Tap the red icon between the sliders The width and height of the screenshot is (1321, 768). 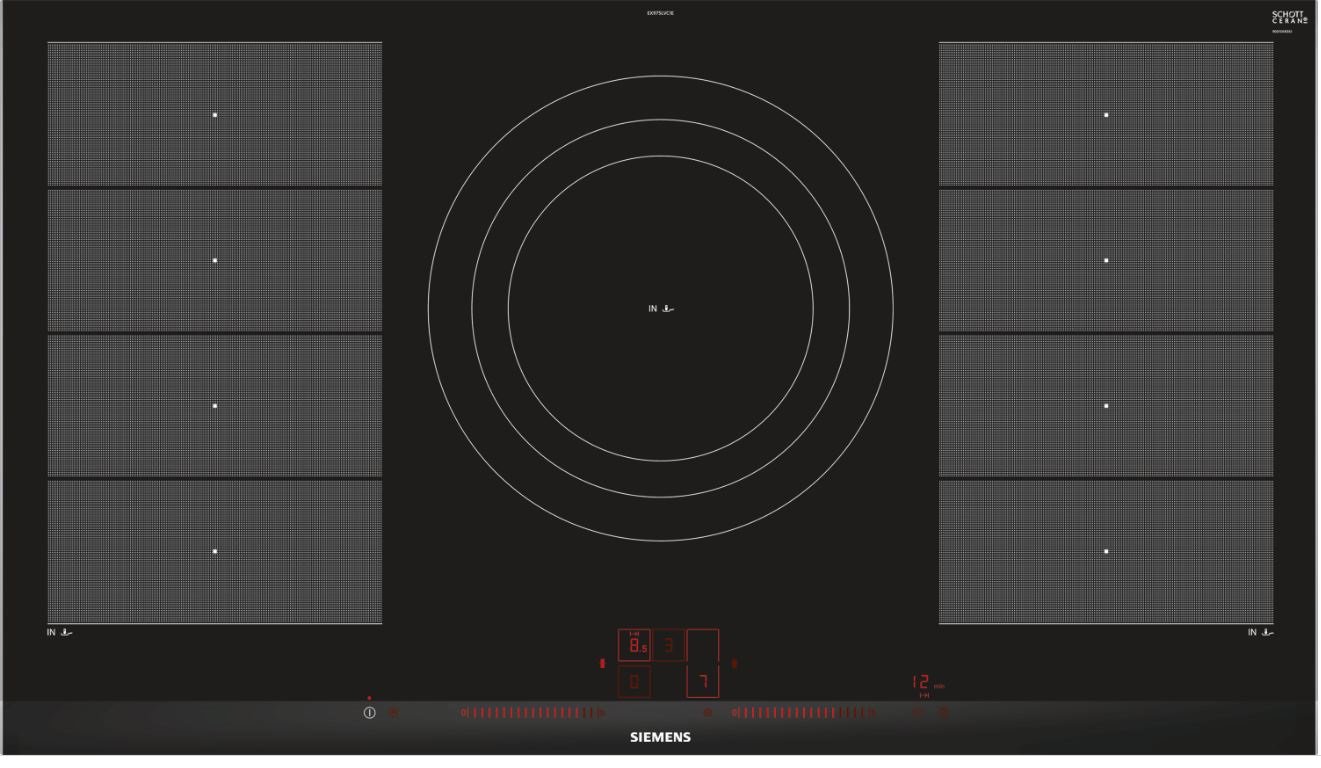(707, 713)
